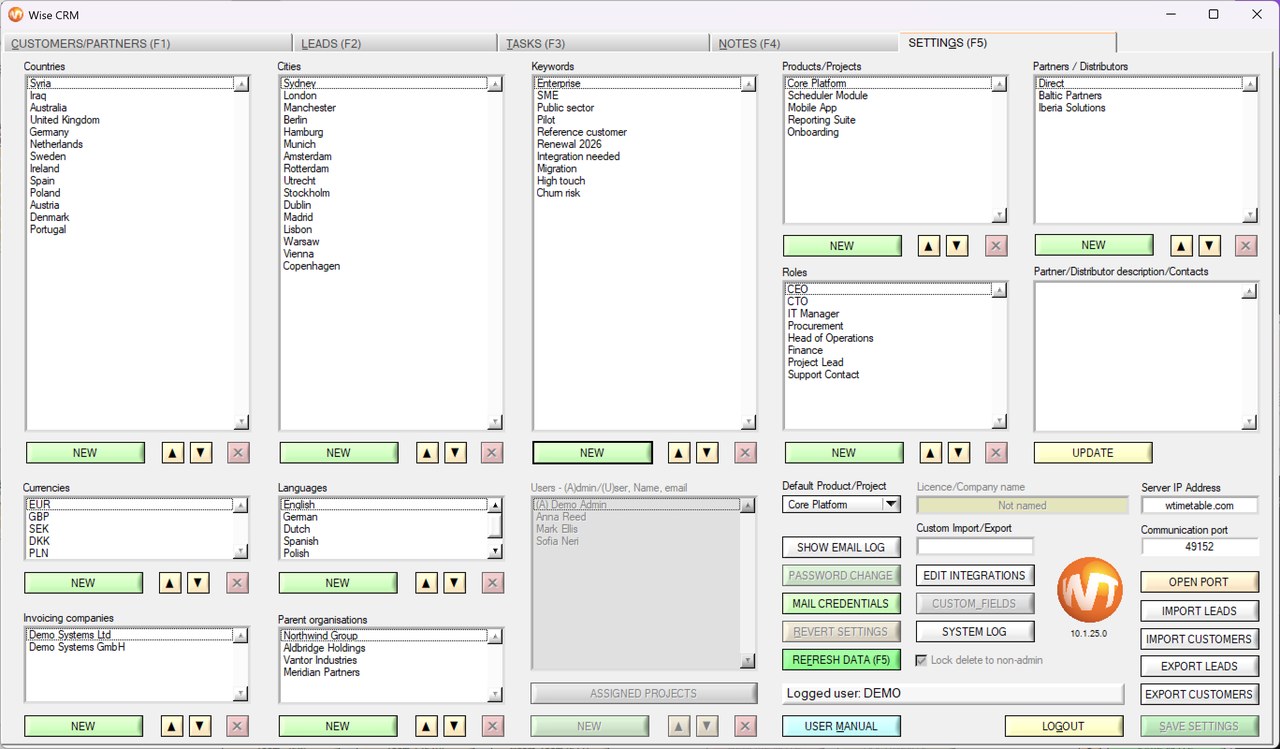Click NEW under Roles list
The image size is (1280, 749).
(844, 453)
